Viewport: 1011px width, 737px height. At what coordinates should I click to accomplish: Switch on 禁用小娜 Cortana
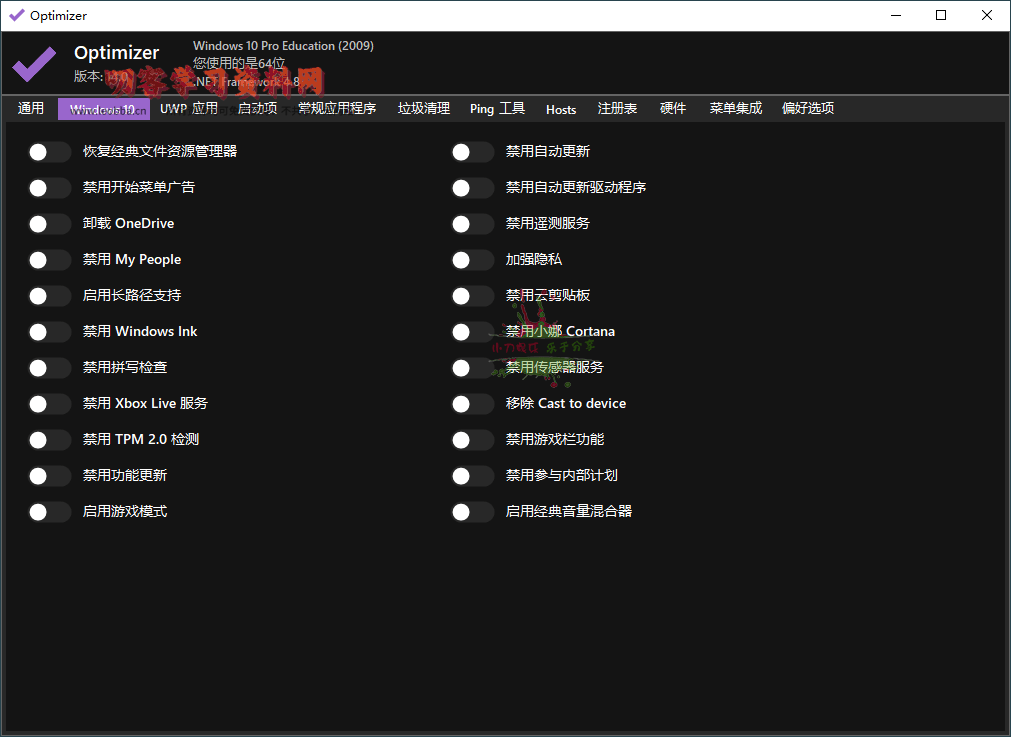[472, 332]
